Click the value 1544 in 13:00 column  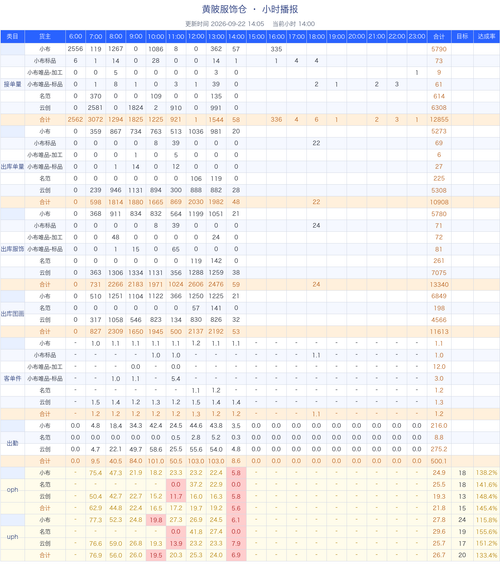pyautogui.click(x=216, y=120)
